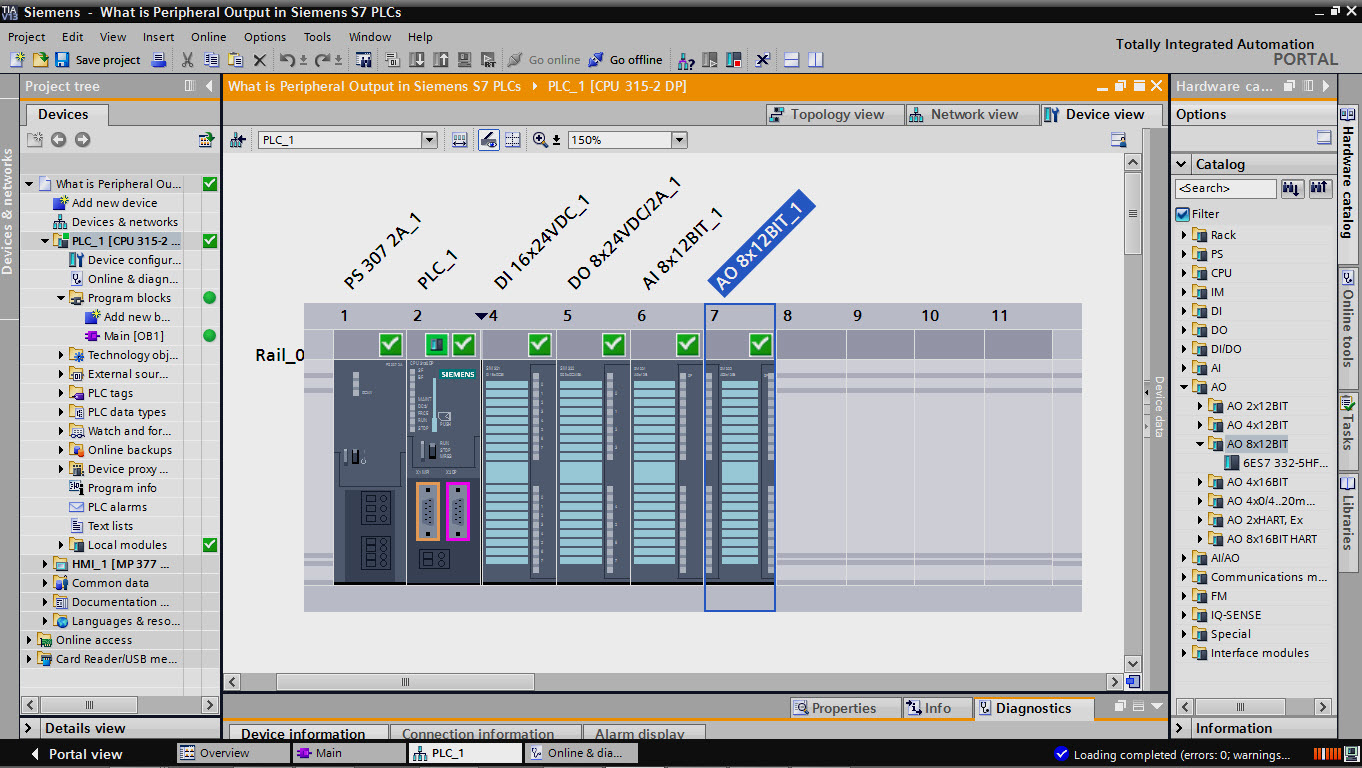Expand the AO 4x16BIT catalog folder
The height and width of the screenshot is (768, 1362).
pos(1201,482)
